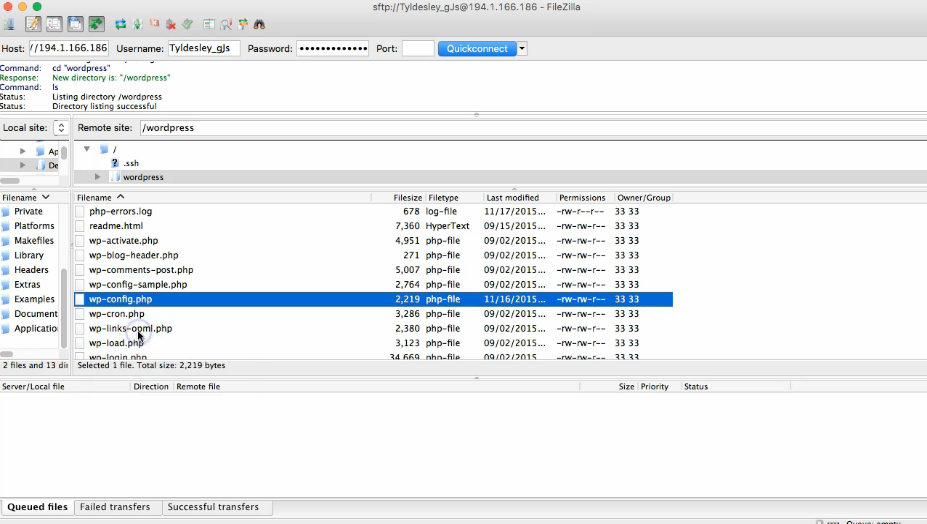Screen dimensions: 927x524
Task: Select the Examples local folder
Action: 34,299
